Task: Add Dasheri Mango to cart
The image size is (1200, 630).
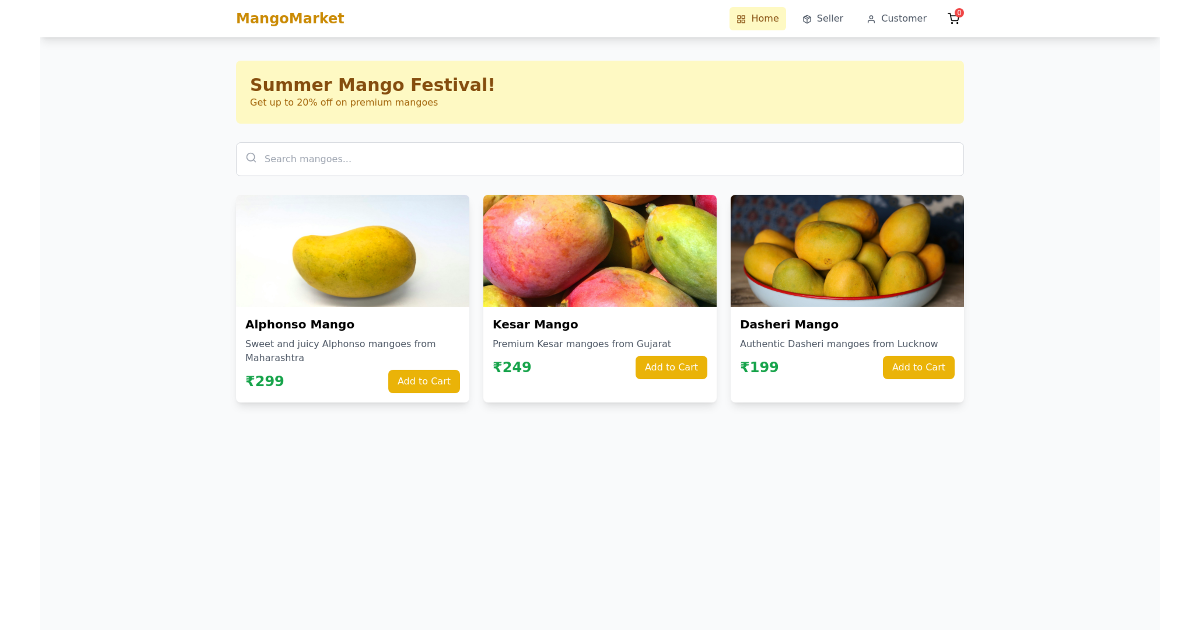Action: (918, 367)
